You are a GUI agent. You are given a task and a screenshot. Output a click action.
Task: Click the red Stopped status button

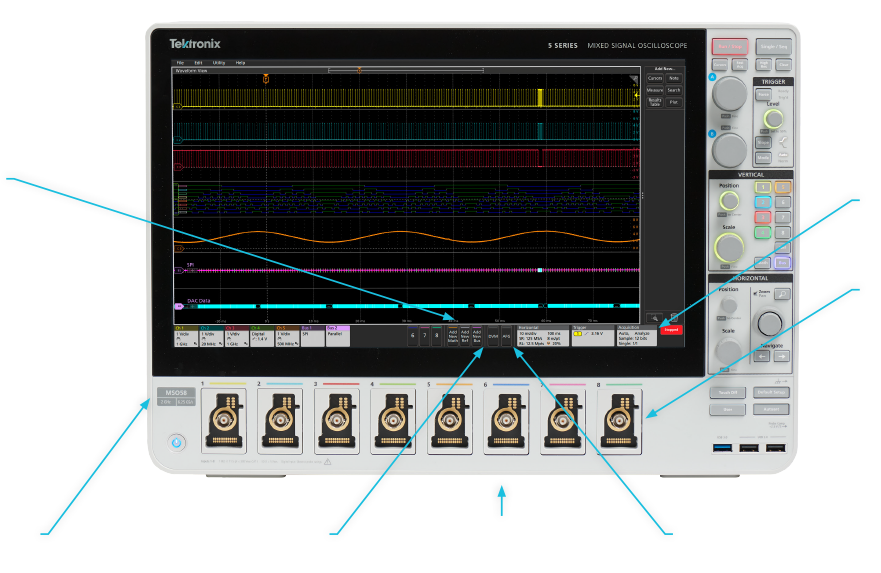click(x=671, y=330)
